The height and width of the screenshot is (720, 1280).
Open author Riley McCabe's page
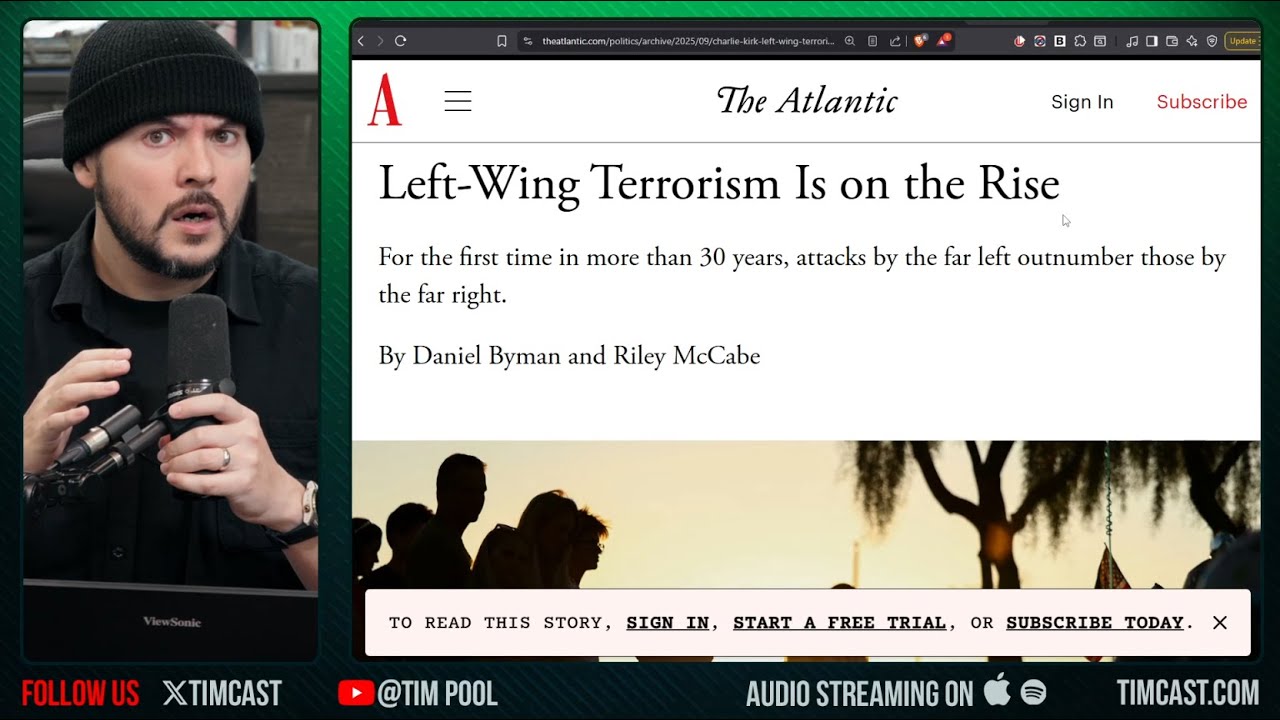[687, 356]
